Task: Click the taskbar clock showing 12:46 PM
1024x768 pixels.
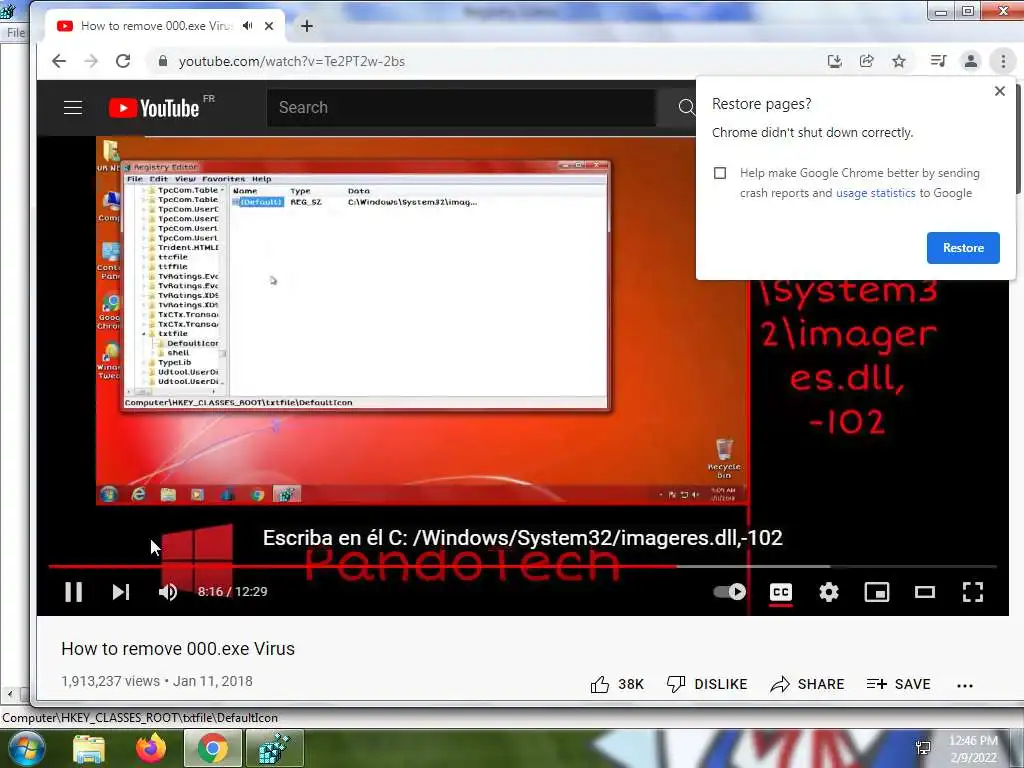Action: point(973,748)
